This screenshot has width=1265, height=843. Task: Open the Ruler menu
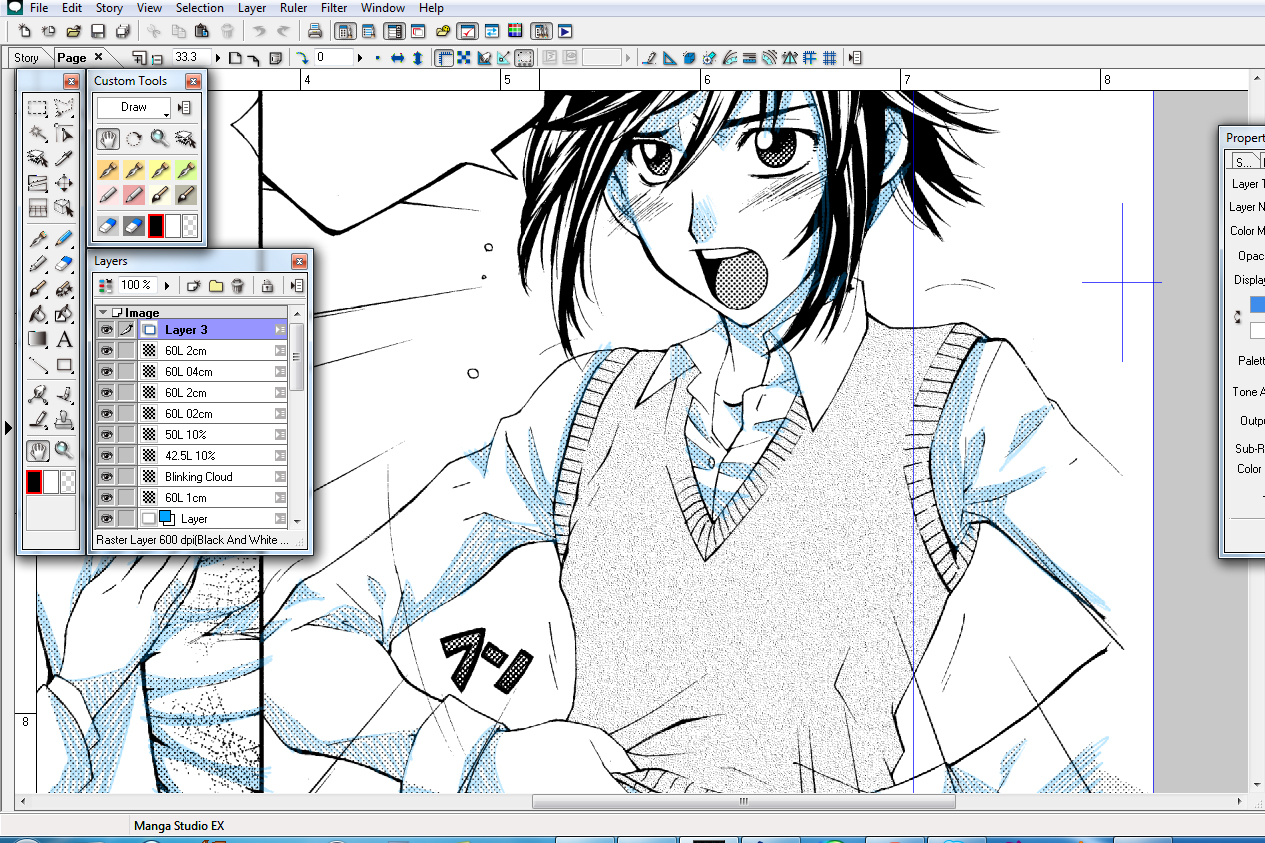pos(294,8)
